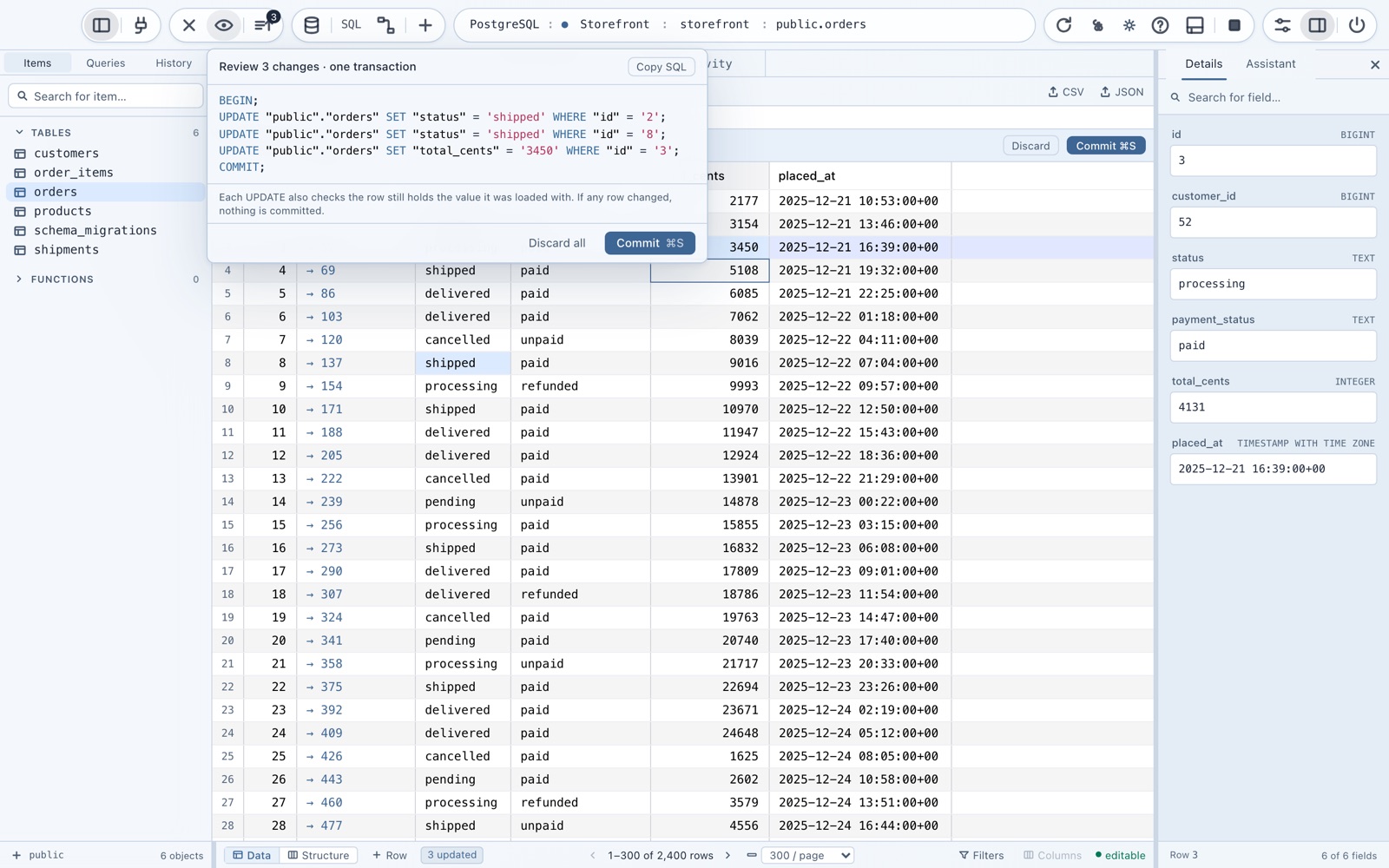This screenshot has height=868, width=1389.
Task: Click the database cylinder icon
Action: (x=312, y=25)
